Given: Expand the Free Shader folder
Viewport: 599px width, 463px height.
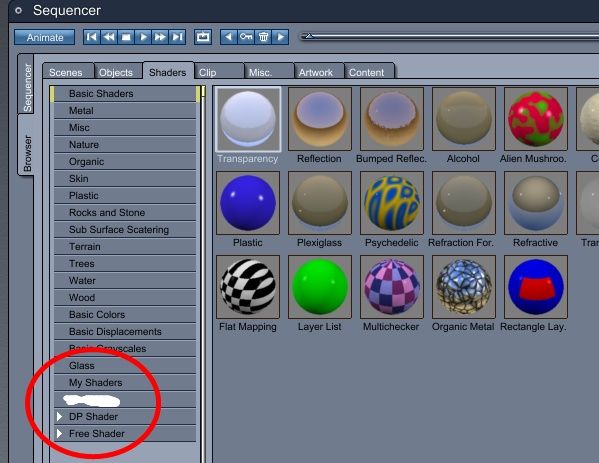Looking at the screenshot, I should (59, 433).
